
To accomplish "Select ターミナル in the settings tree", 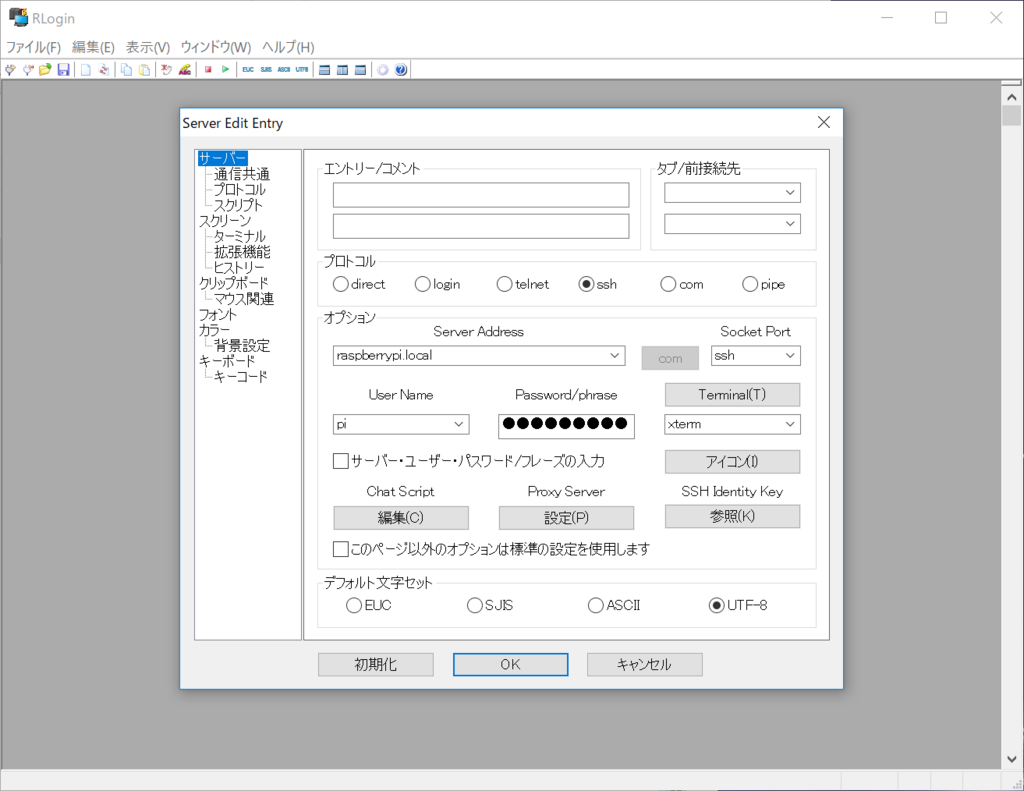I will coord(239,236).
